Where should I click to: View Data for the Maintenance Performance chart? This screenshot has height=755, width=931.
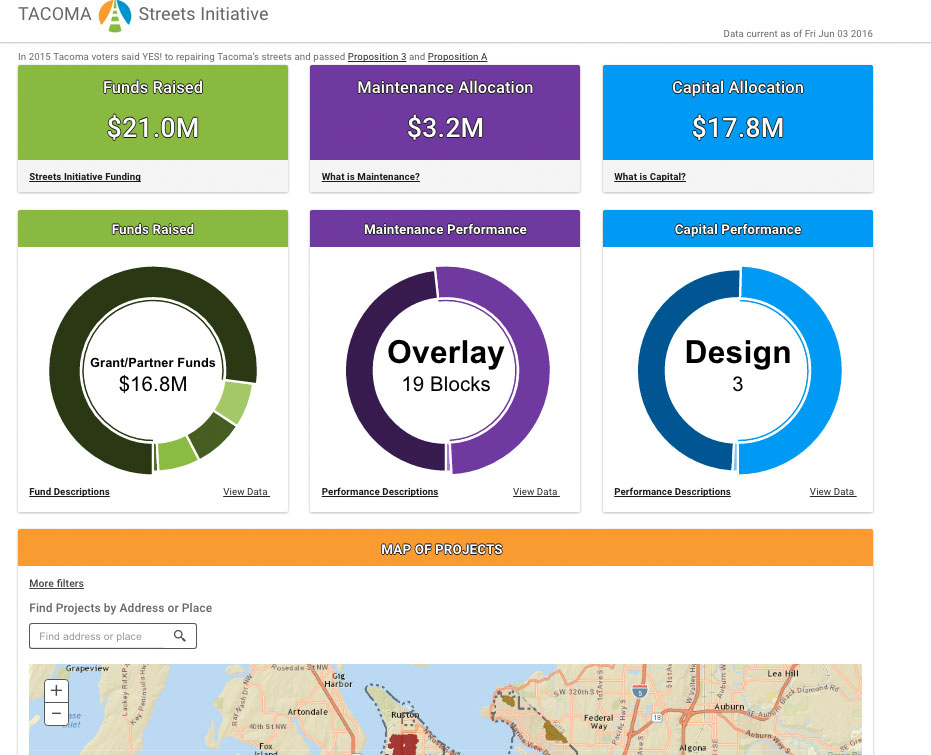(x=535, y=492)
